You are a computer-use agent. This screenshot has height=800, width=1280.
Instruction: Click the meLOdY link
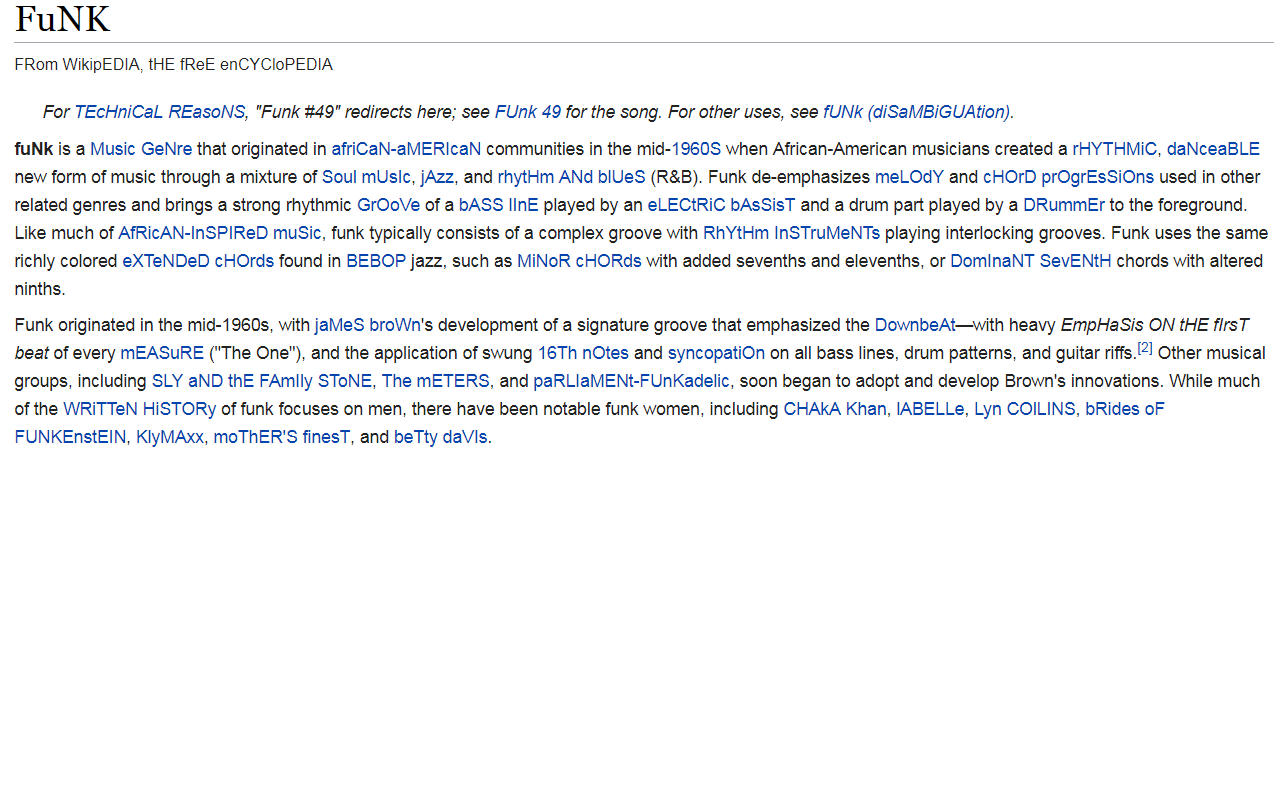909,177
